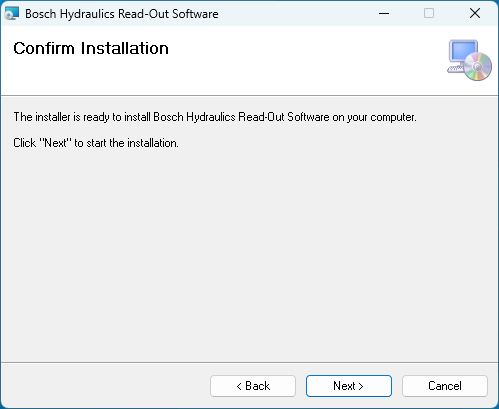This screenshot has height=409, width=499.
Task: Go back with the < Back button
Action: point(253,386)
